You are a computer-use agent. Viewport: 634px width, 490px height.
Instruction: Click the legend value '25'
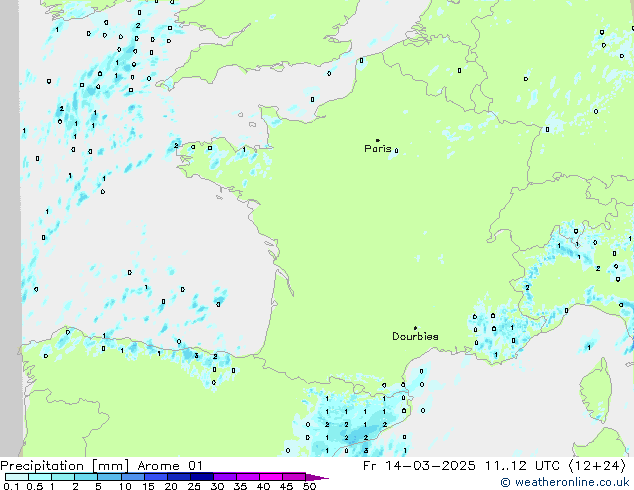click(194, 486)
